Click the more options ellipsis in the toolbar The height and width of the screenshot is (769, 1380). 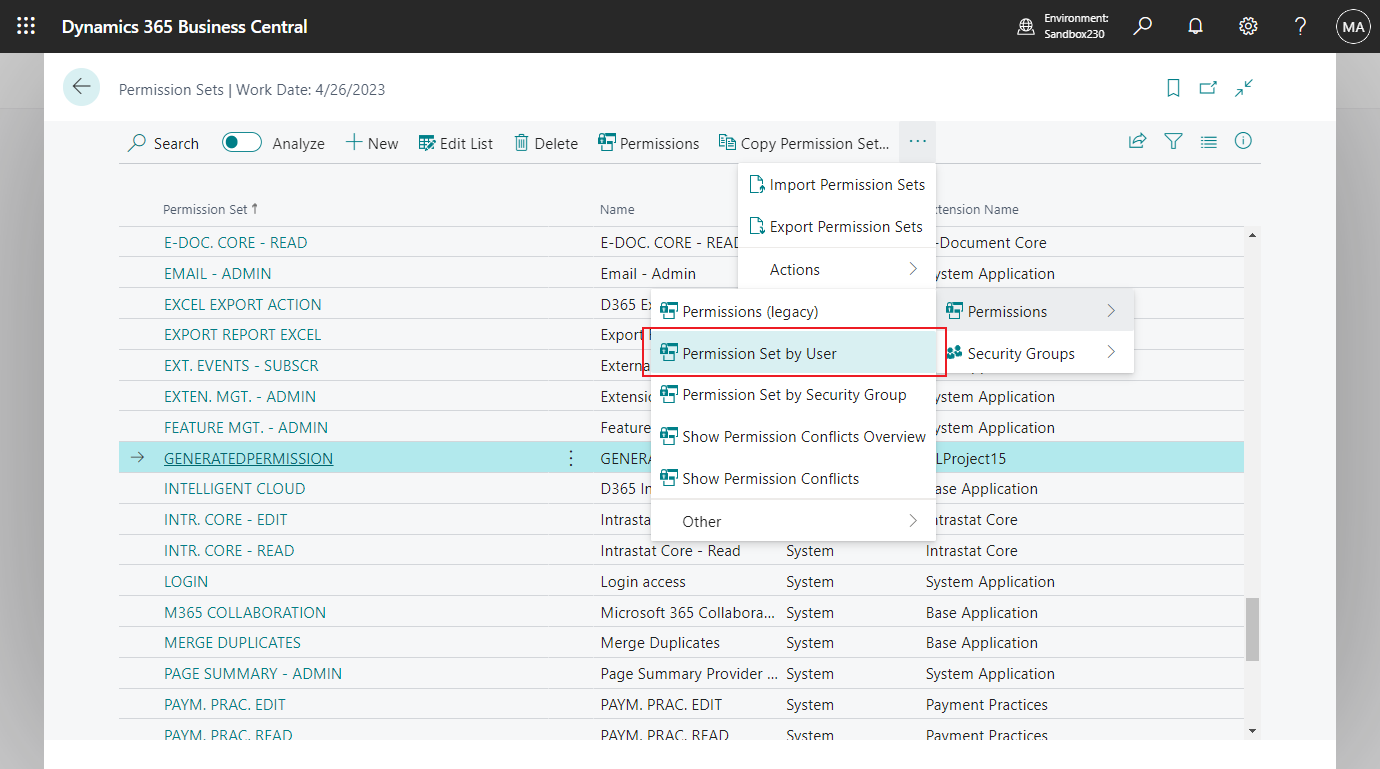(916, 142)
